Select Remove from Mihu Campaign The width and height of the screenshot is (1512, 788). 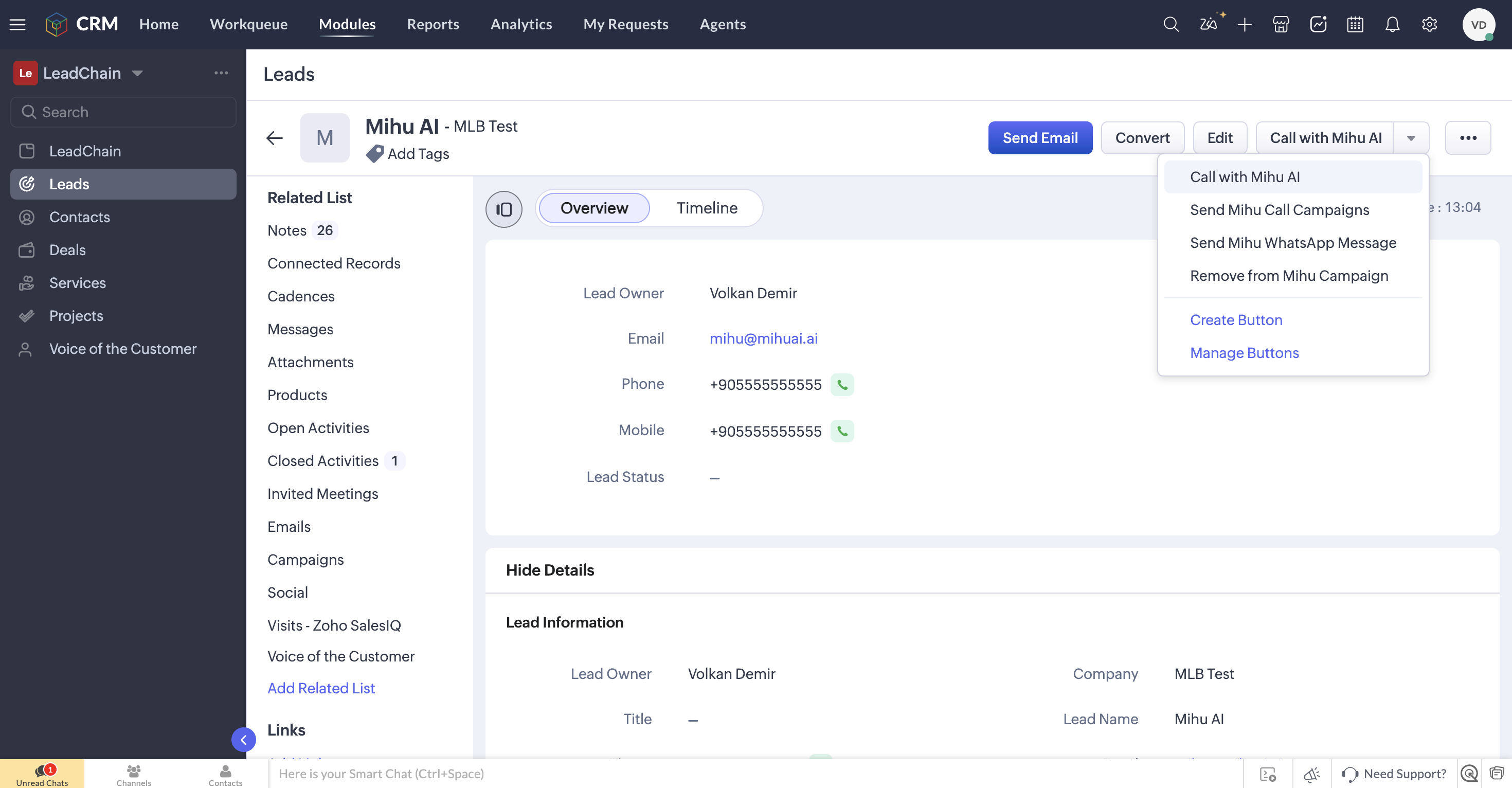coord(1293,275)
